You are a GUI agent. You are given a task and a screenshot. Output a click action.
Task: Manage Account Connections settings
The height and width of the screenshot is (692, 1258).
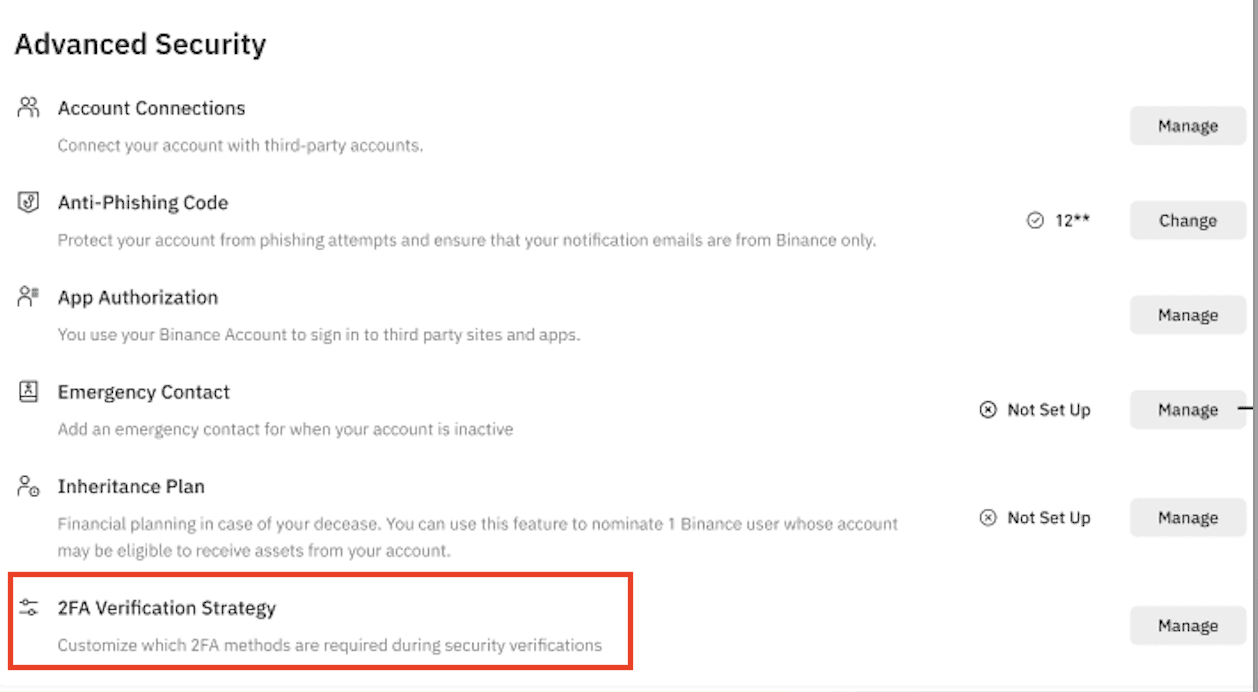click(1188, 126)
